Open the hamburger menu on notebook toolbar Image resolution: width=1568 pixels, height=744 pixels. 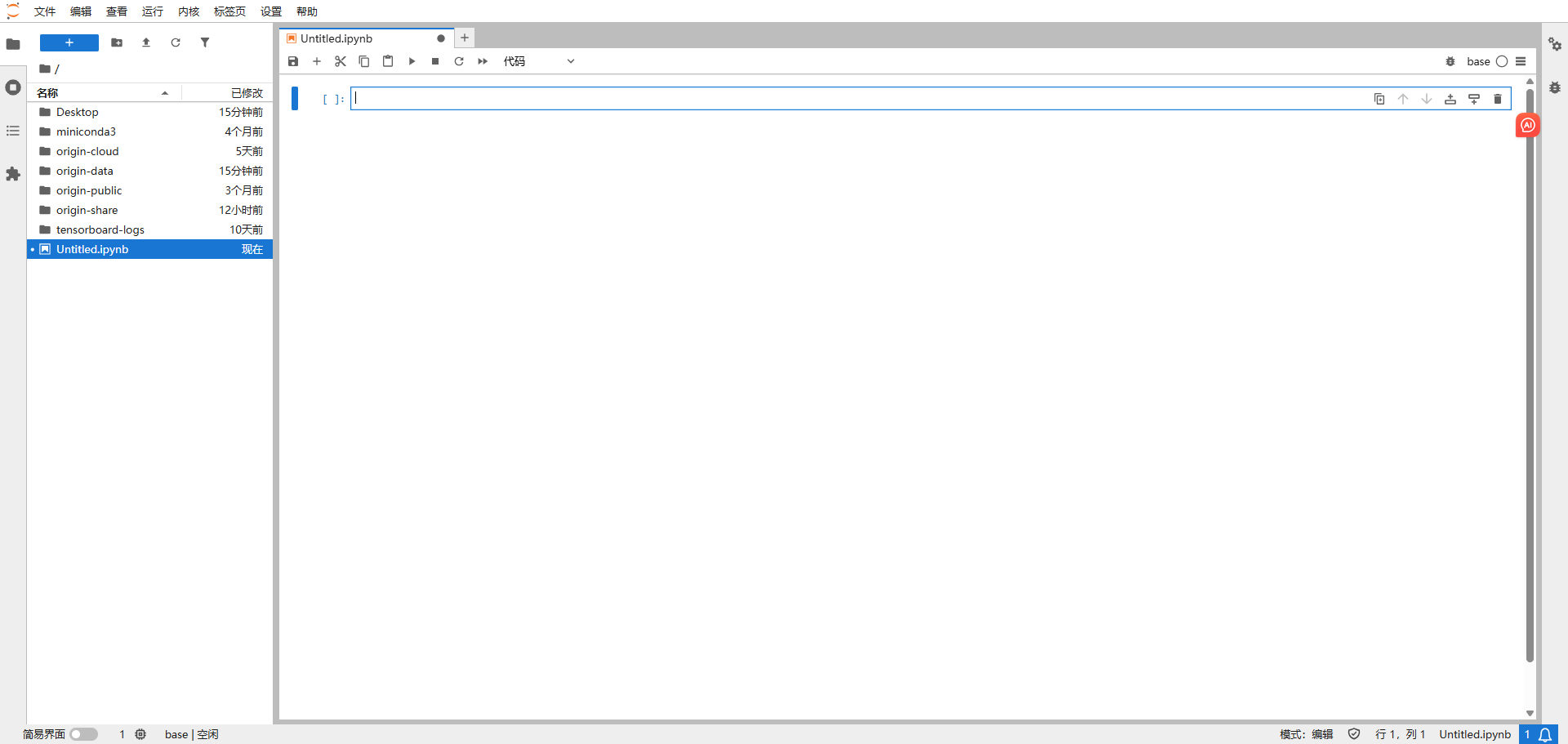[1522, 61]
